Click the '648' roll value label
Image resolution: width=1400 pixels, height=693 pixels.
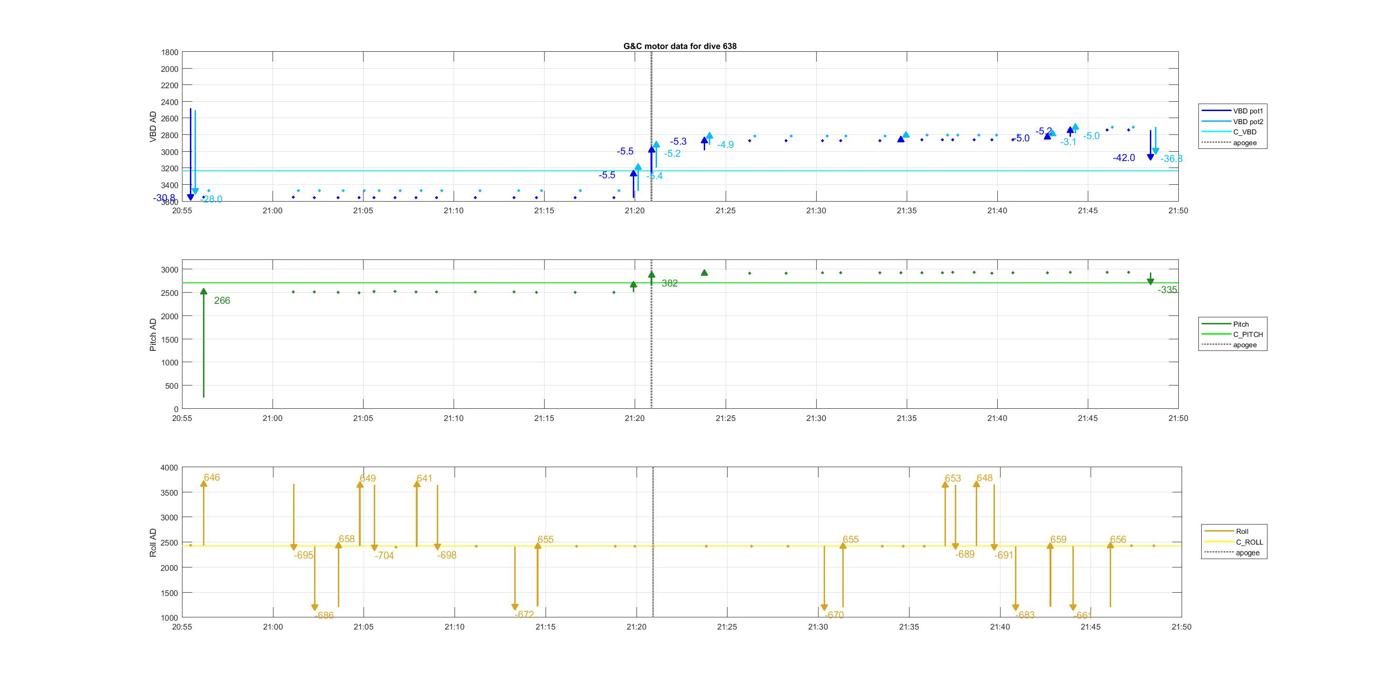(985, 478)
